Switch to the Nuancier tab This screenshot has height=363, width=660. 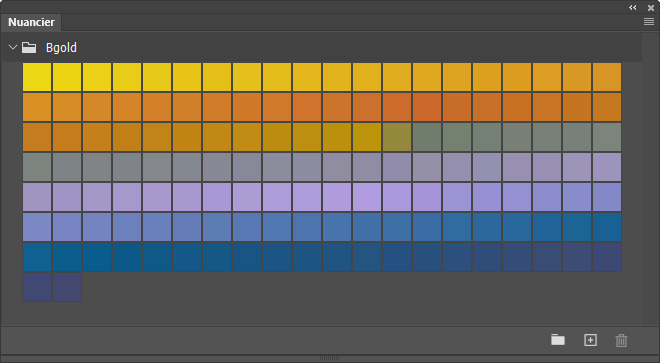(x=32, y=22)
